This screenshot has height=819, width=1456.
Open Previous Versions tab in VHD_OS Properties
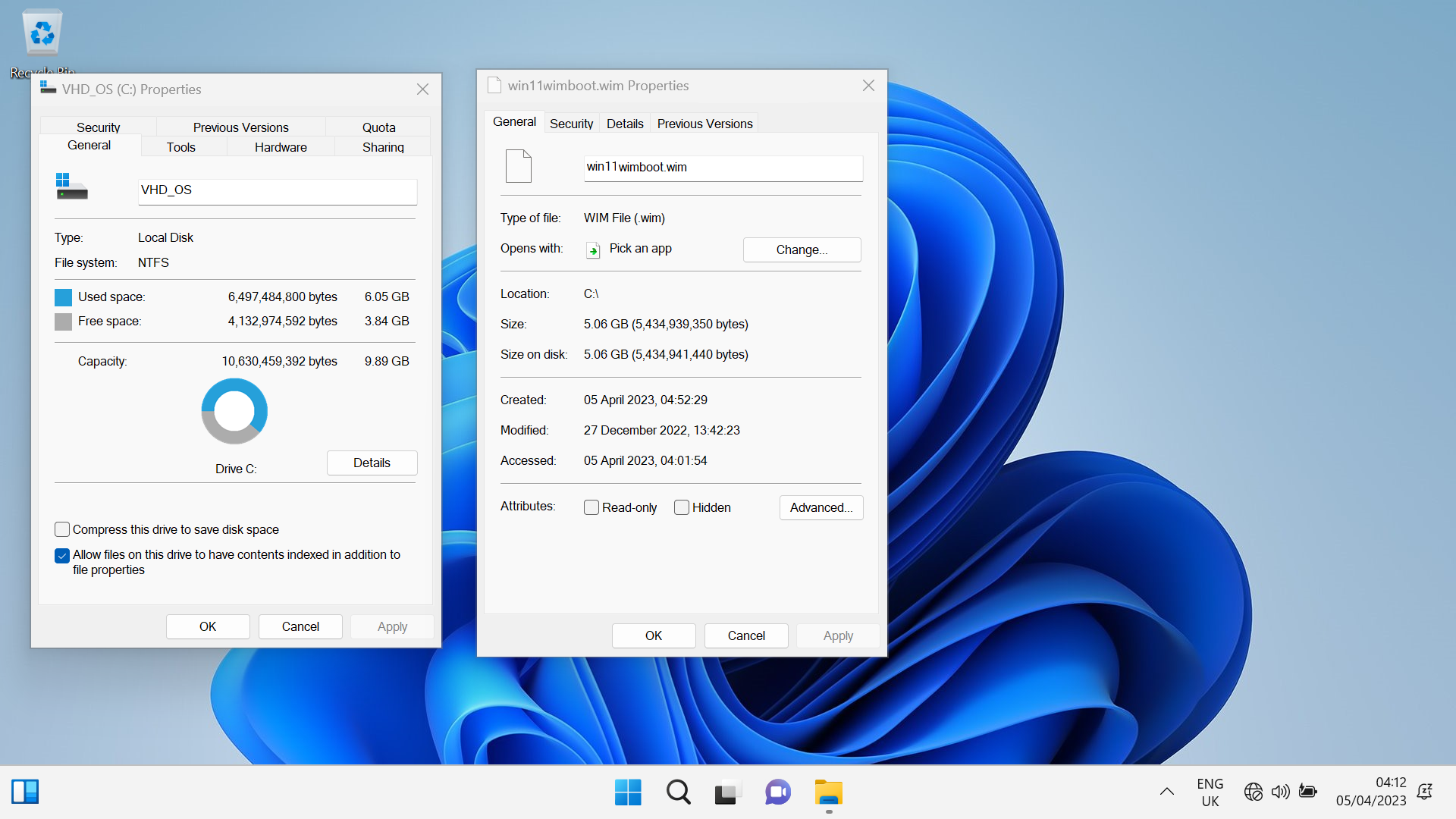click(x=240, y=127)
